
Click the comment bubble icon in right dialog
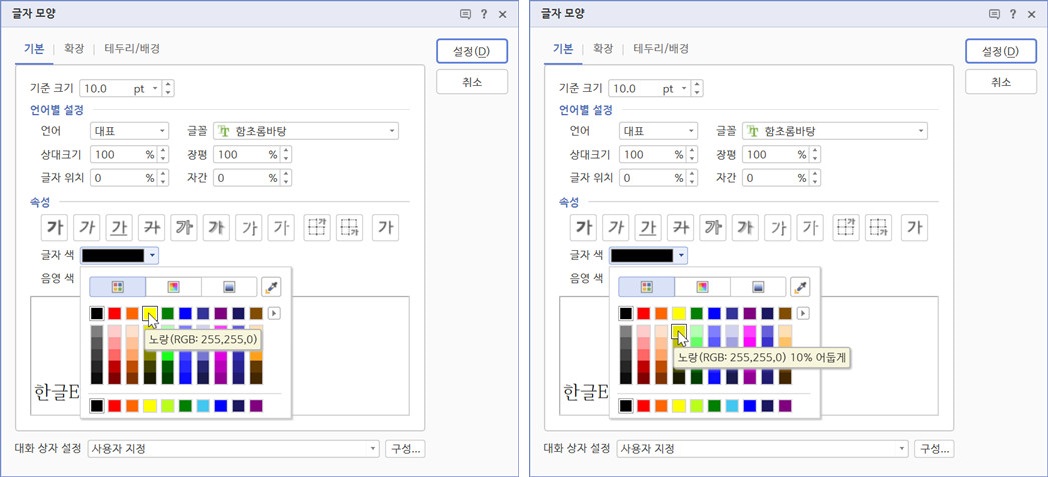(995, 14)
